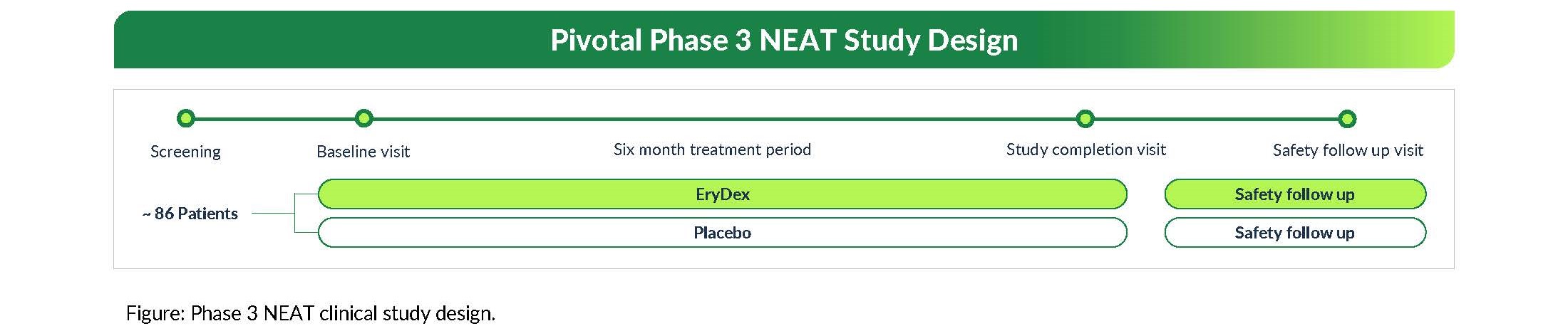Click timeline line between Screening and Baseline markers

[x=274, y=118]
